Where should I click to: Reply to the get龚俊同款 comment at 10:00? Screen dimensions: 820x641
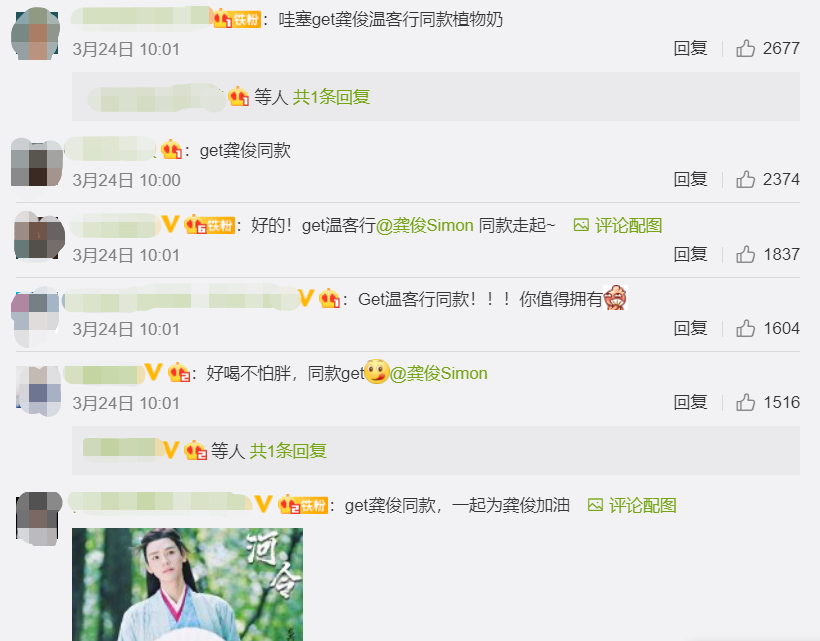point(690,179)
